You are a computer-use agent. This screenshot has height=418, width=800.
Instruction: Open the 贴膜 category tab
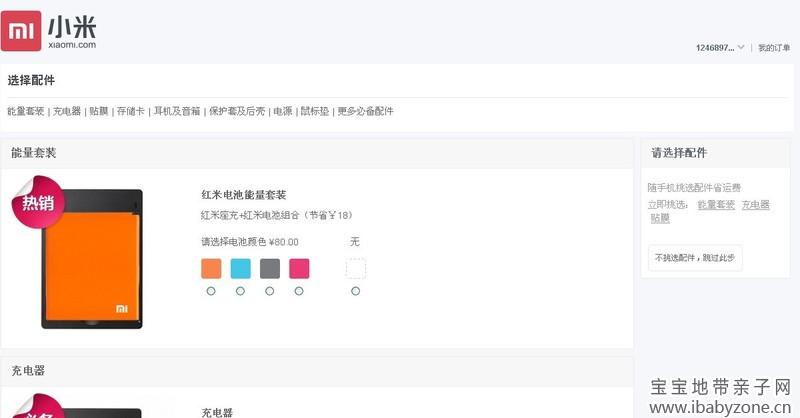pos(99,111)
